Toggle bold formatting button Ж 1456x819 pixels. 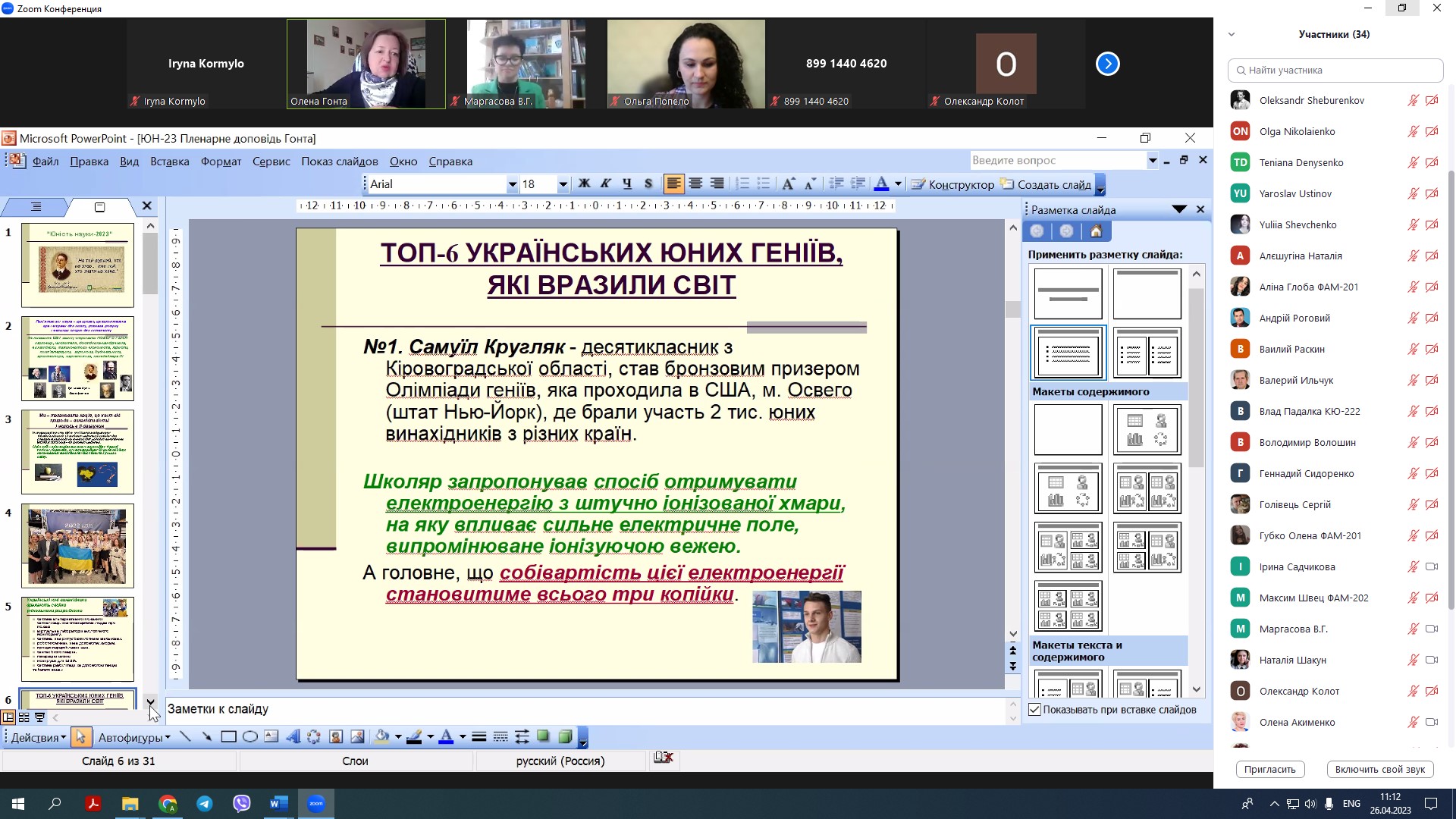pyautogui.click(x=584, y=184)
